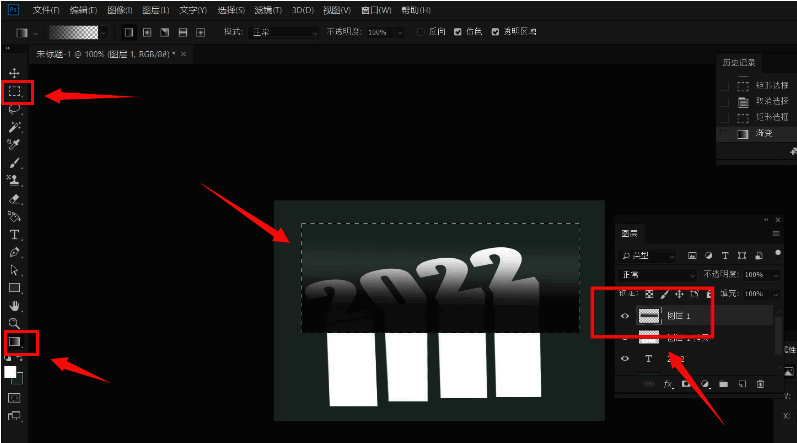Filter layers by pixel layers
The image size is (797, 443).
point(692,256)
